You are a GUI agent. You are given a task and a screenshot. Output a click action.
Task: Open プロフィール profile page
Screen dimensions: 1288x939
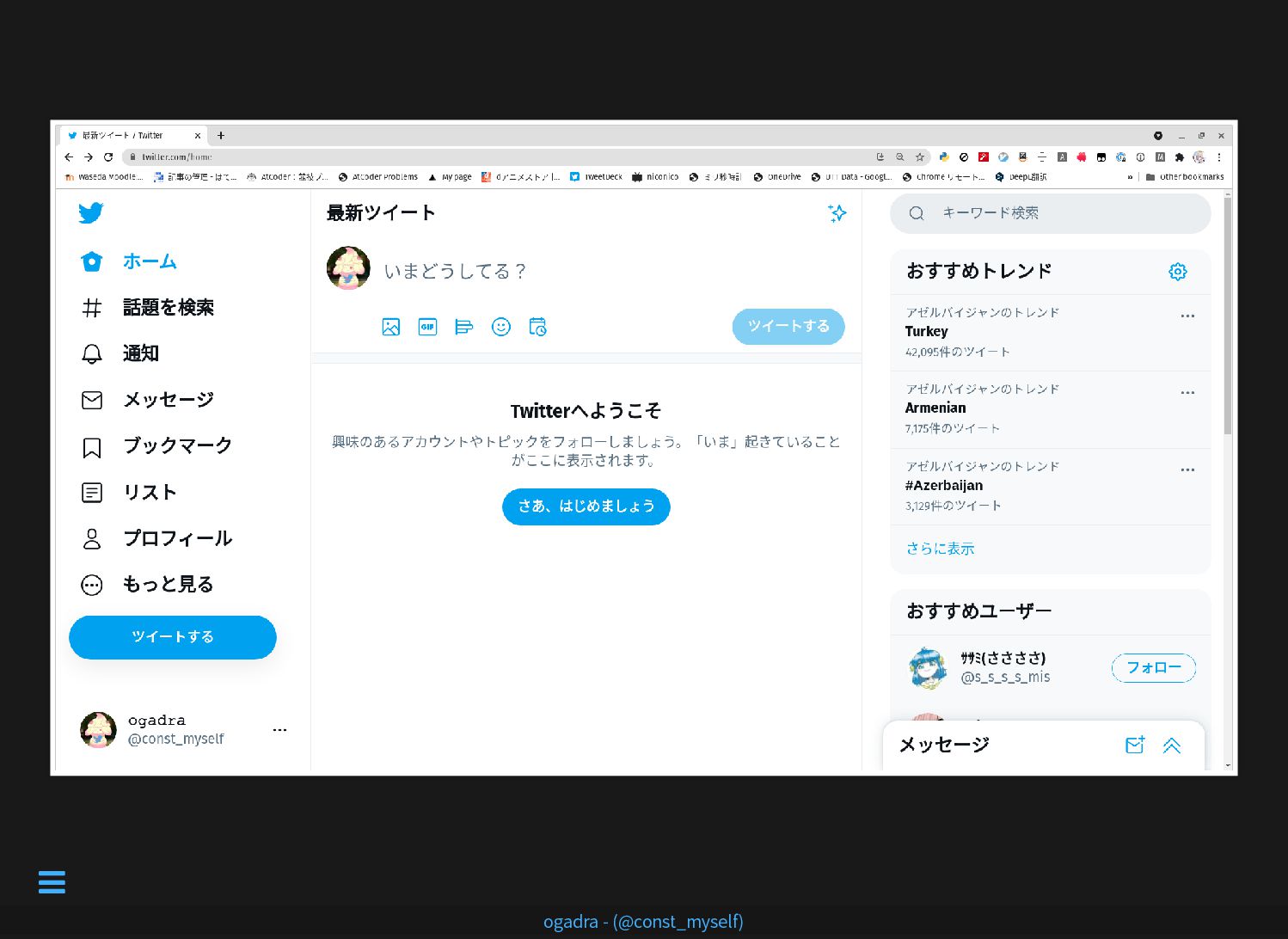click(156, 538)
